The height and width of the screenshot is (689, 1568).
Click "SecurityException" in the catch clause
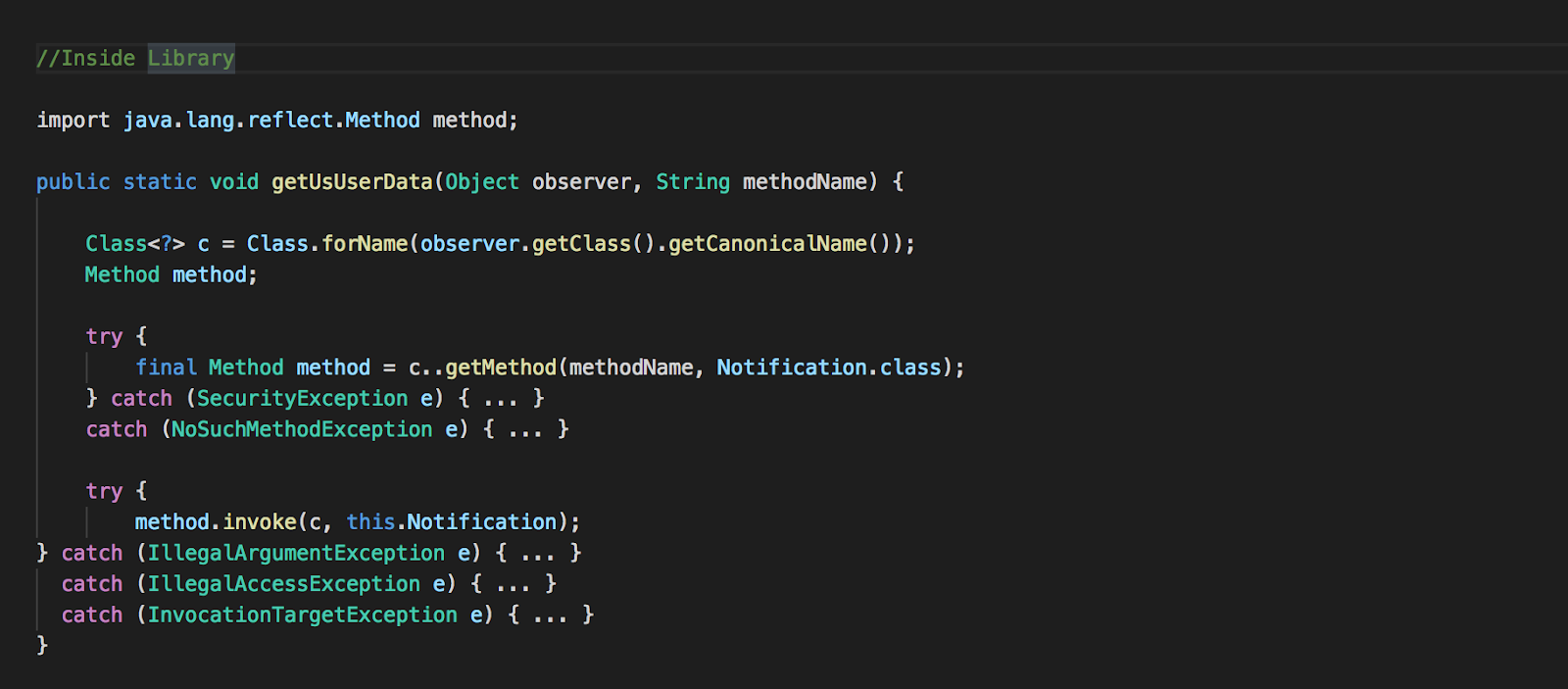tap(302, 398)
